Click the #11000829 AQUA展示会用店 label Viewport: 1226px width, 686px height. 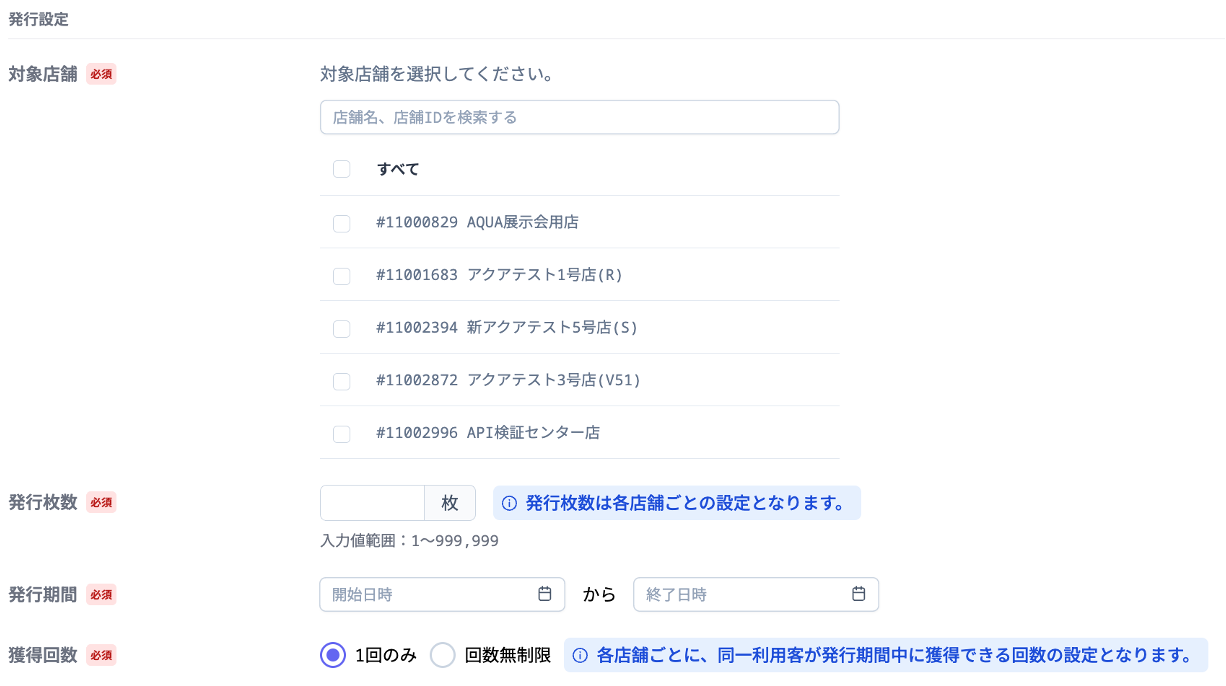tap(477, 222)
